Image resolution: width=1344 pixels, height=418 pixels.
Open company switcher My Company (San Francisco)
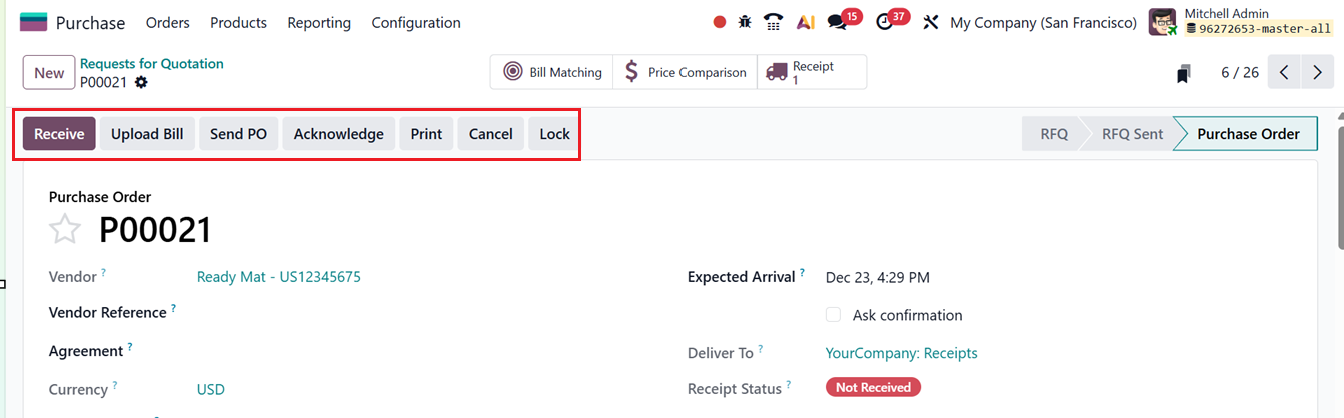tap(1043, 22)
